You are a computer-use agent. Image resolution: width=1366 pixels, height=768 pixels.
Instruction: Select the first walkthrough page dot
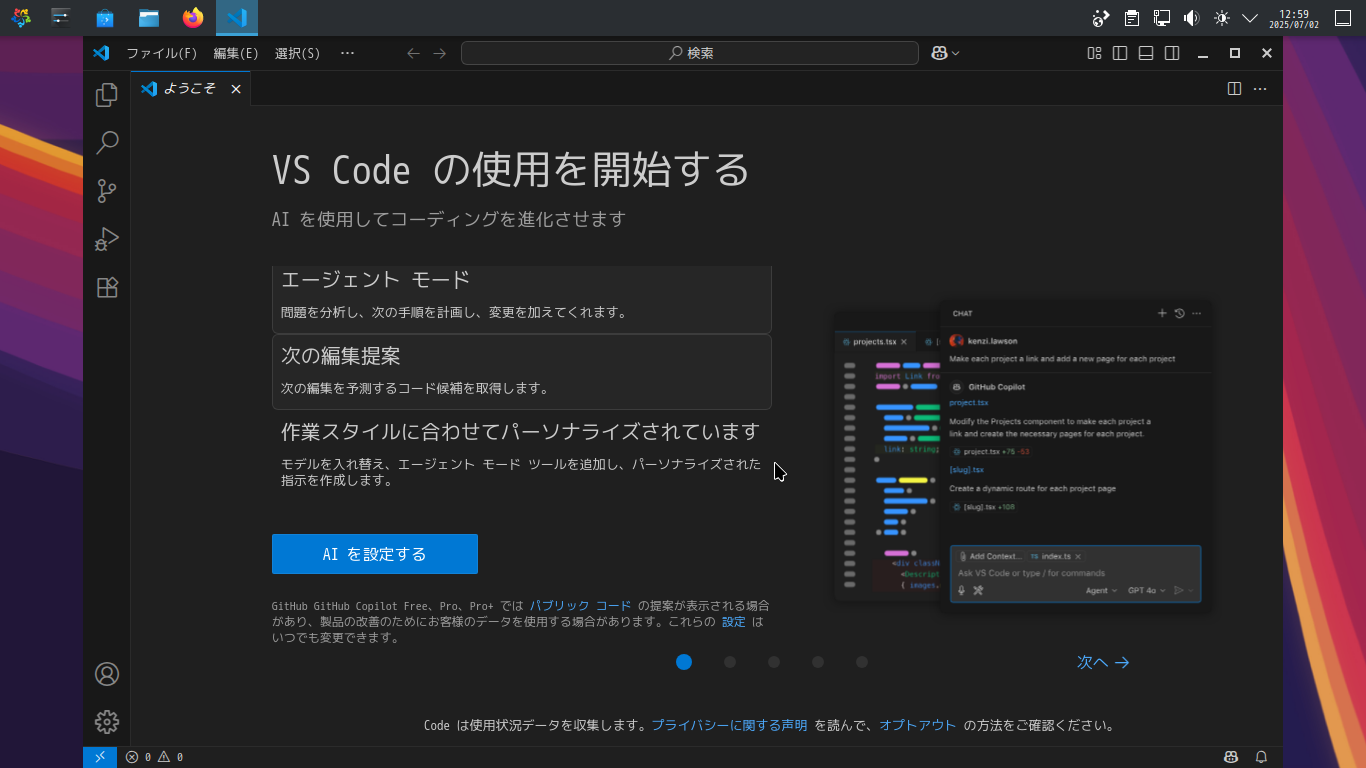pyautogui.click(x=684, y=662)
